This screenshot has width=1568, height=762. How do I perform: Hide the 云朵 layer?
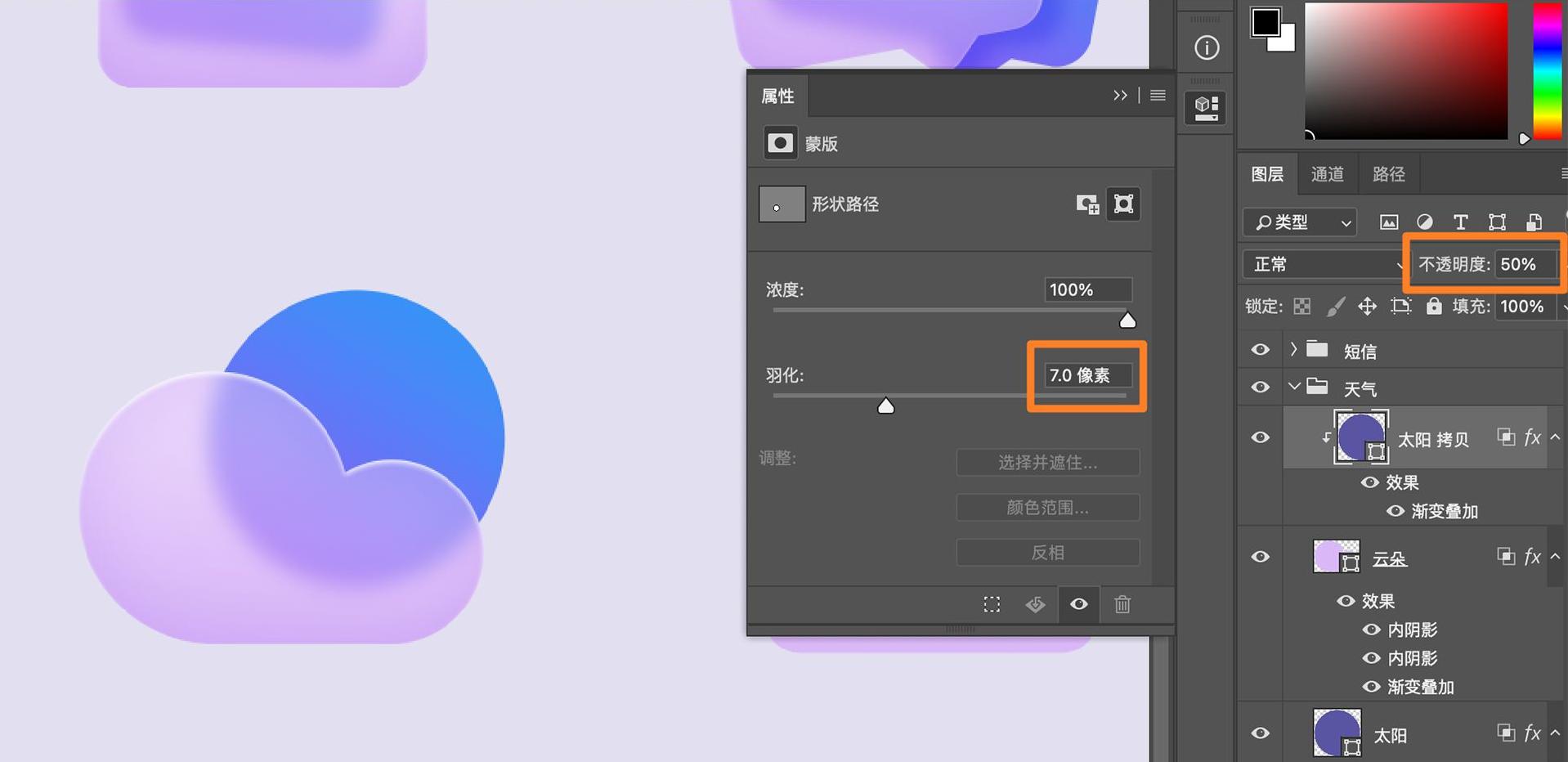pos(1260,557)
